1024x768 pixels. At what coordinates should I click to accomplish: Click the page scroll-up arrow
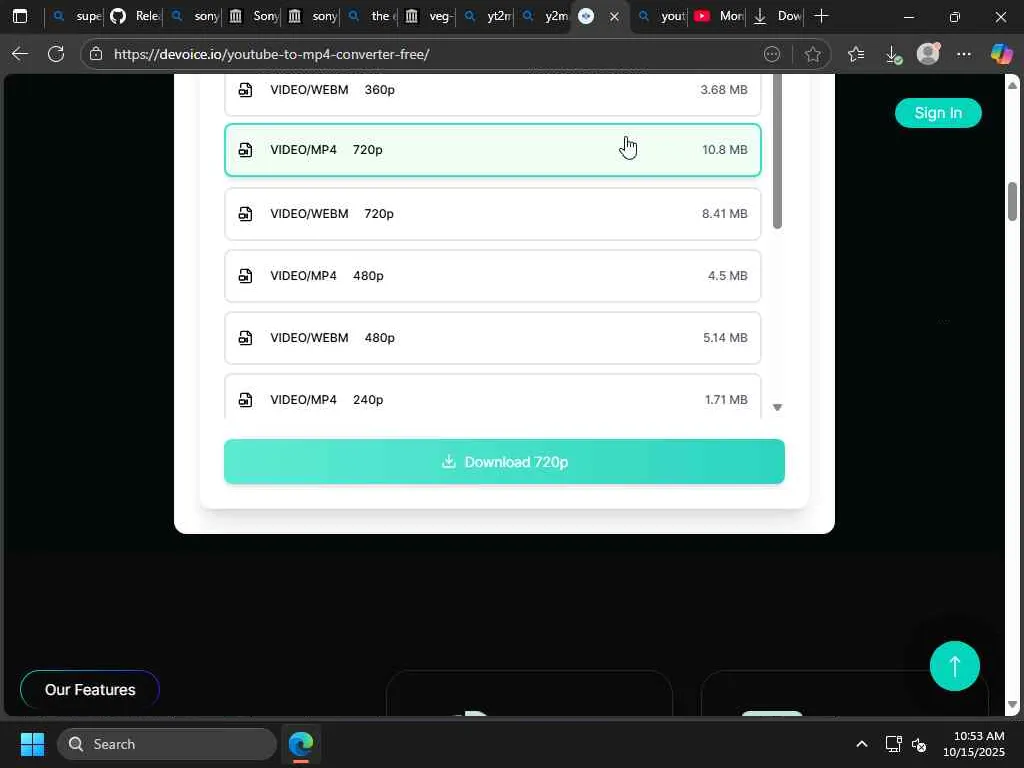(1012, 85)
